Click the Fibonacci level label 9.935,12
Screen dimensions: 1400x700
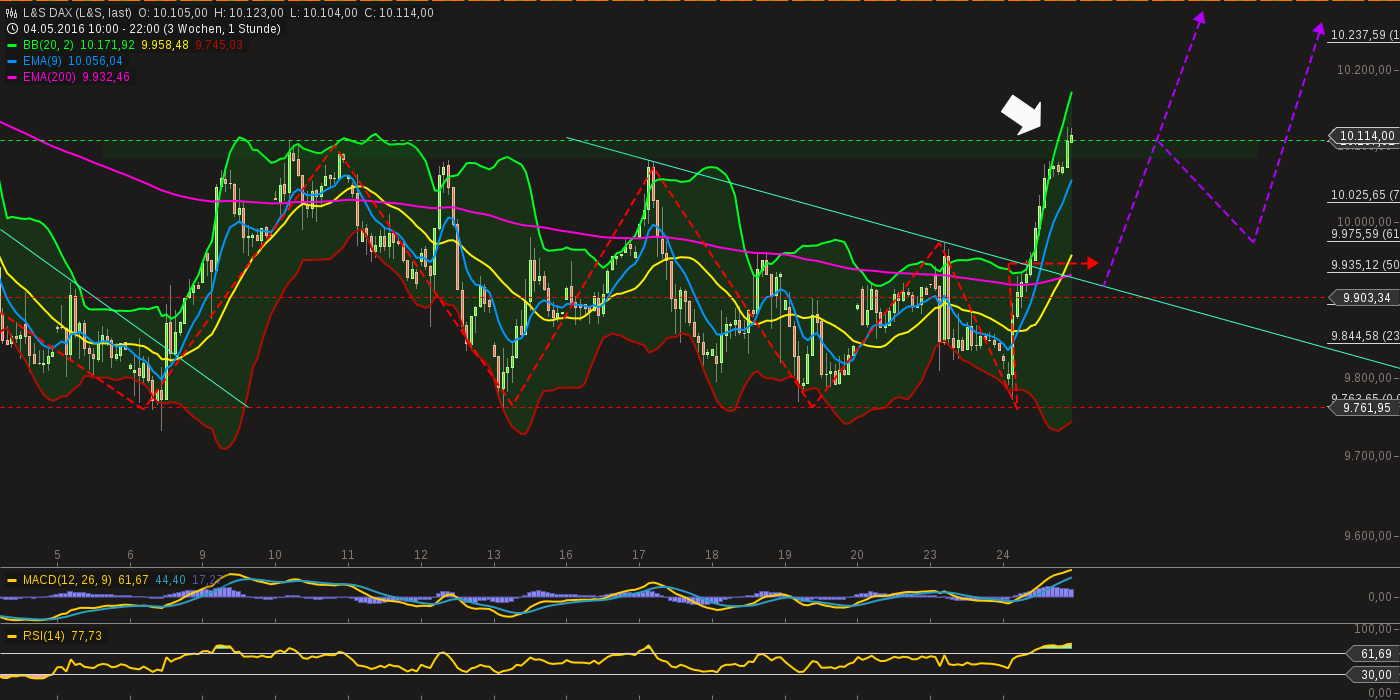pyautogui.click(x=1364, y=265)
